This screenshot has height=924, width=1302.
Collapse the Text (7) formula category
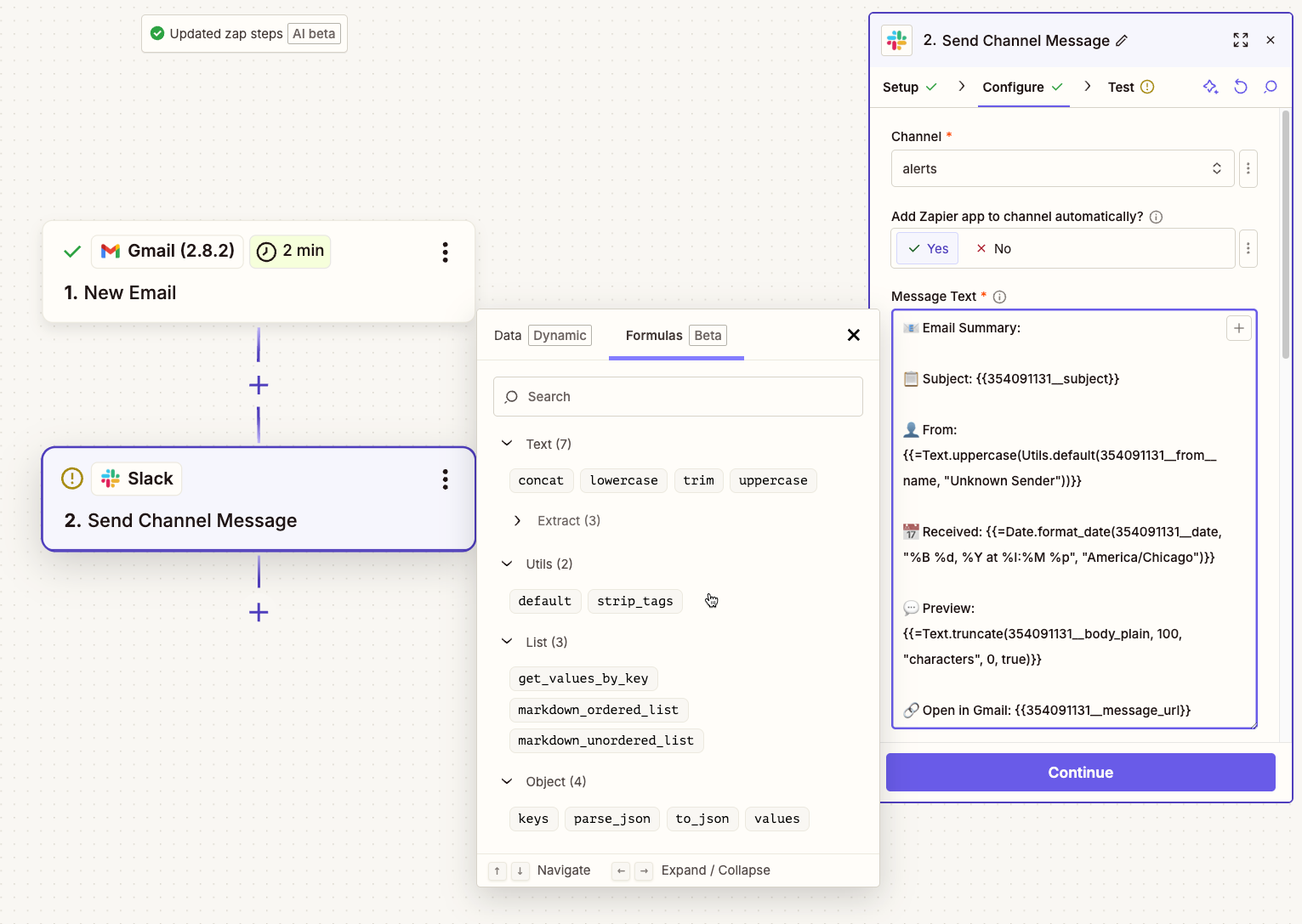click(508, 444)
